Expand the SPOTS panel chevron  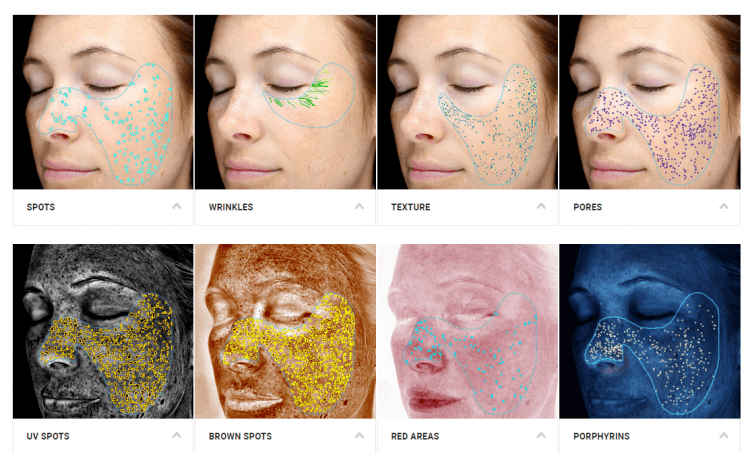177,206
